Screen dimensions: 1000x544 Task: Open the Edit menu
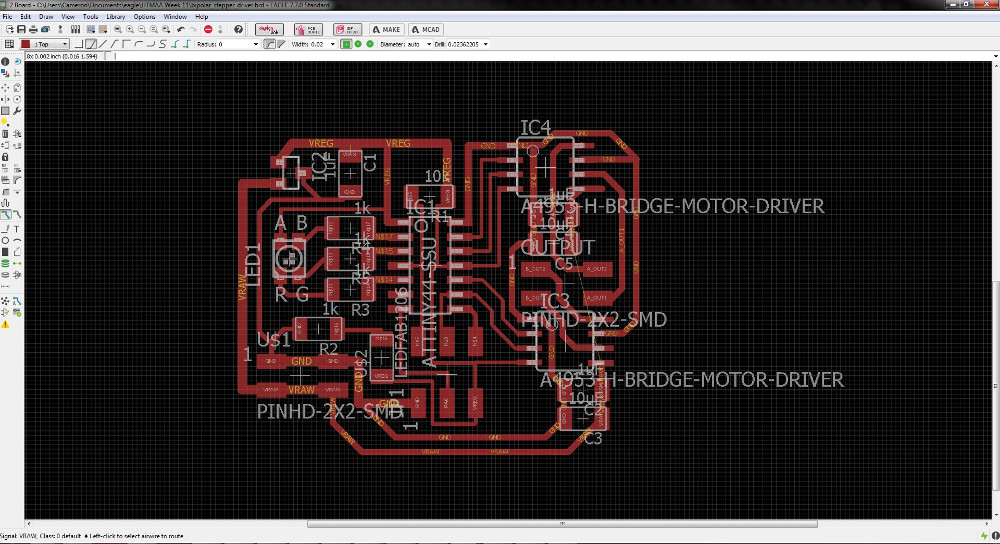pos(26,17)
